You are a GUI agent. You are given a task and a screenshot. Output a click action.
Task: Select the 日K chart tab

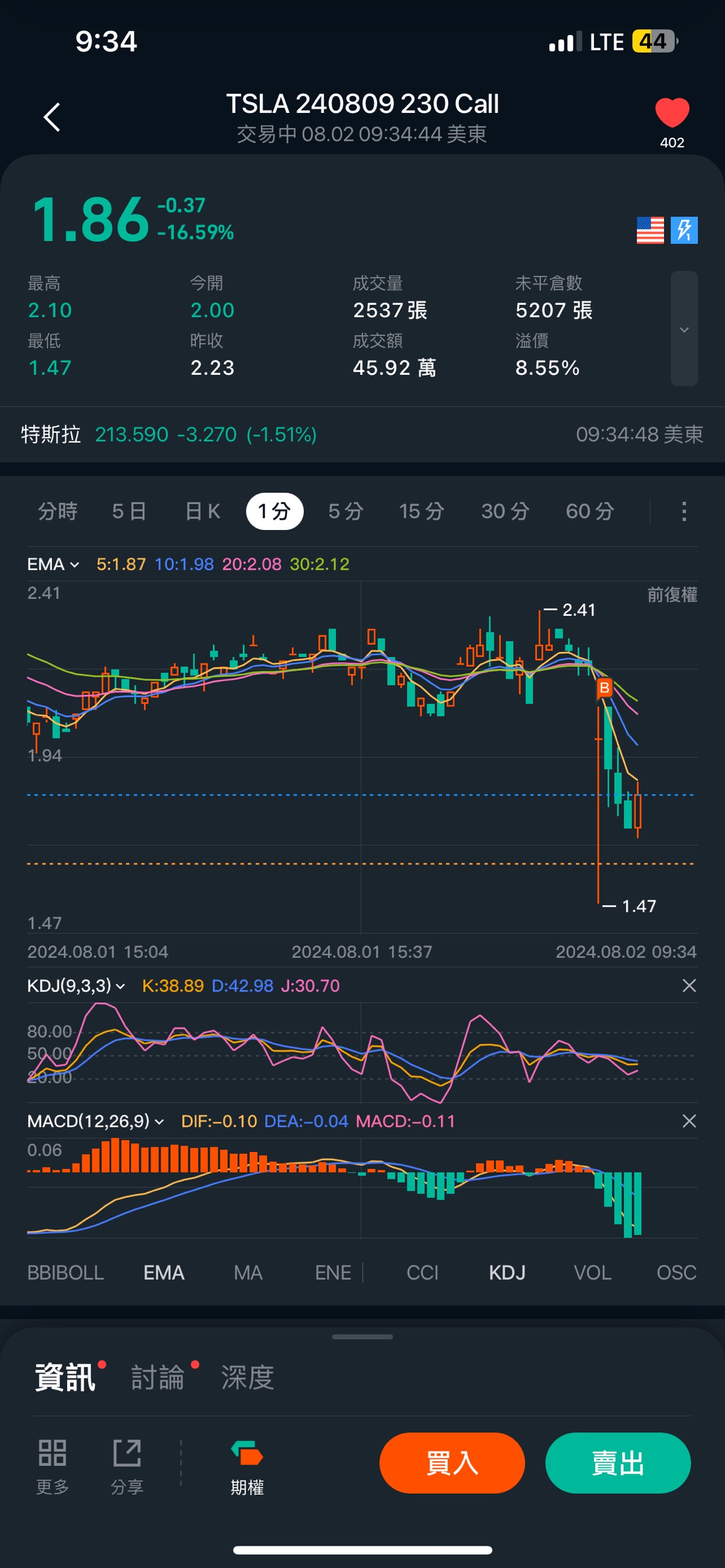tap(202, 511)
